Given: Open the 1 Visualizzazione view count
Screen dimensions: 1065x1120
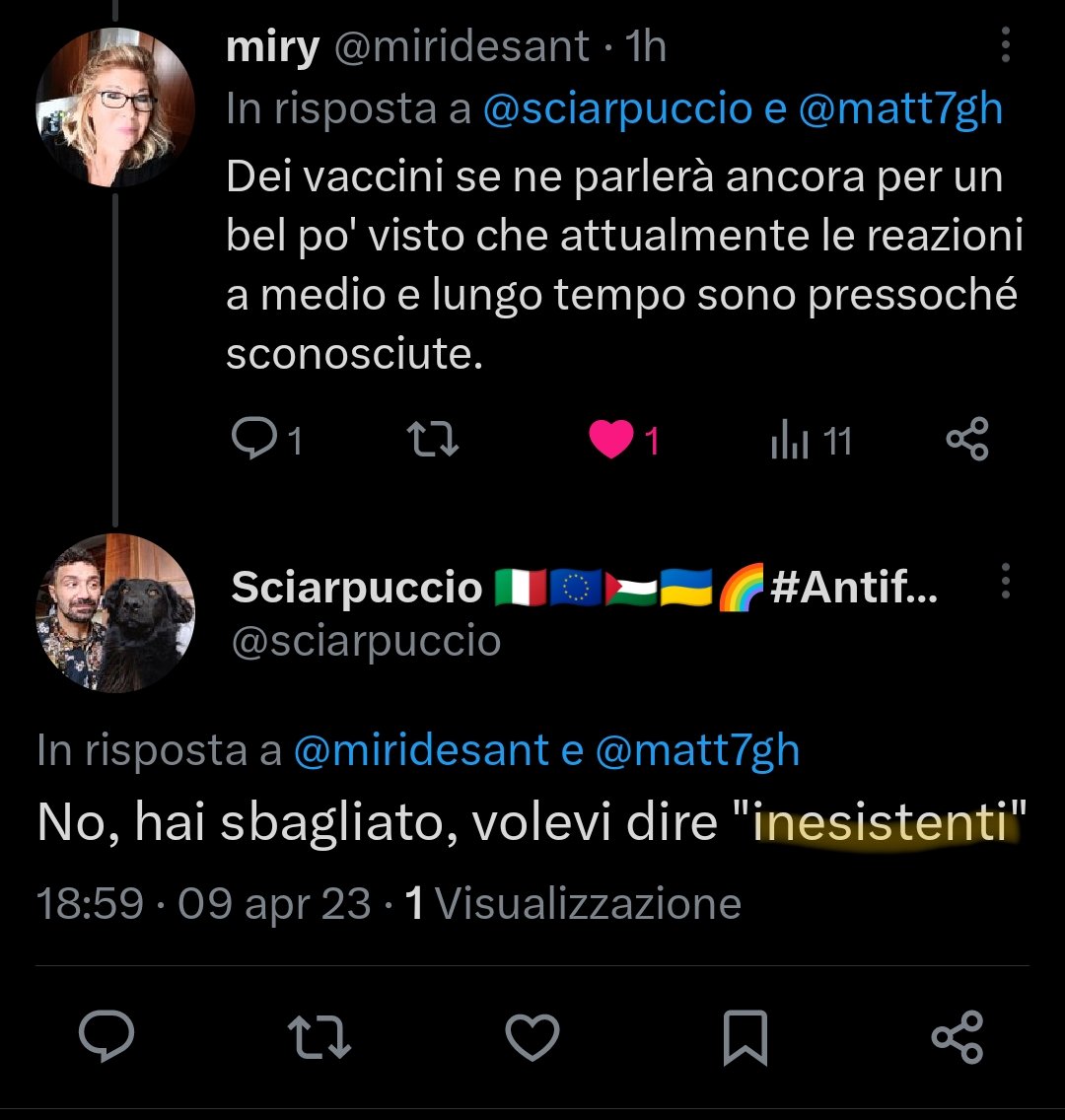Looking at the screenshot, I should tap(573, 903).
